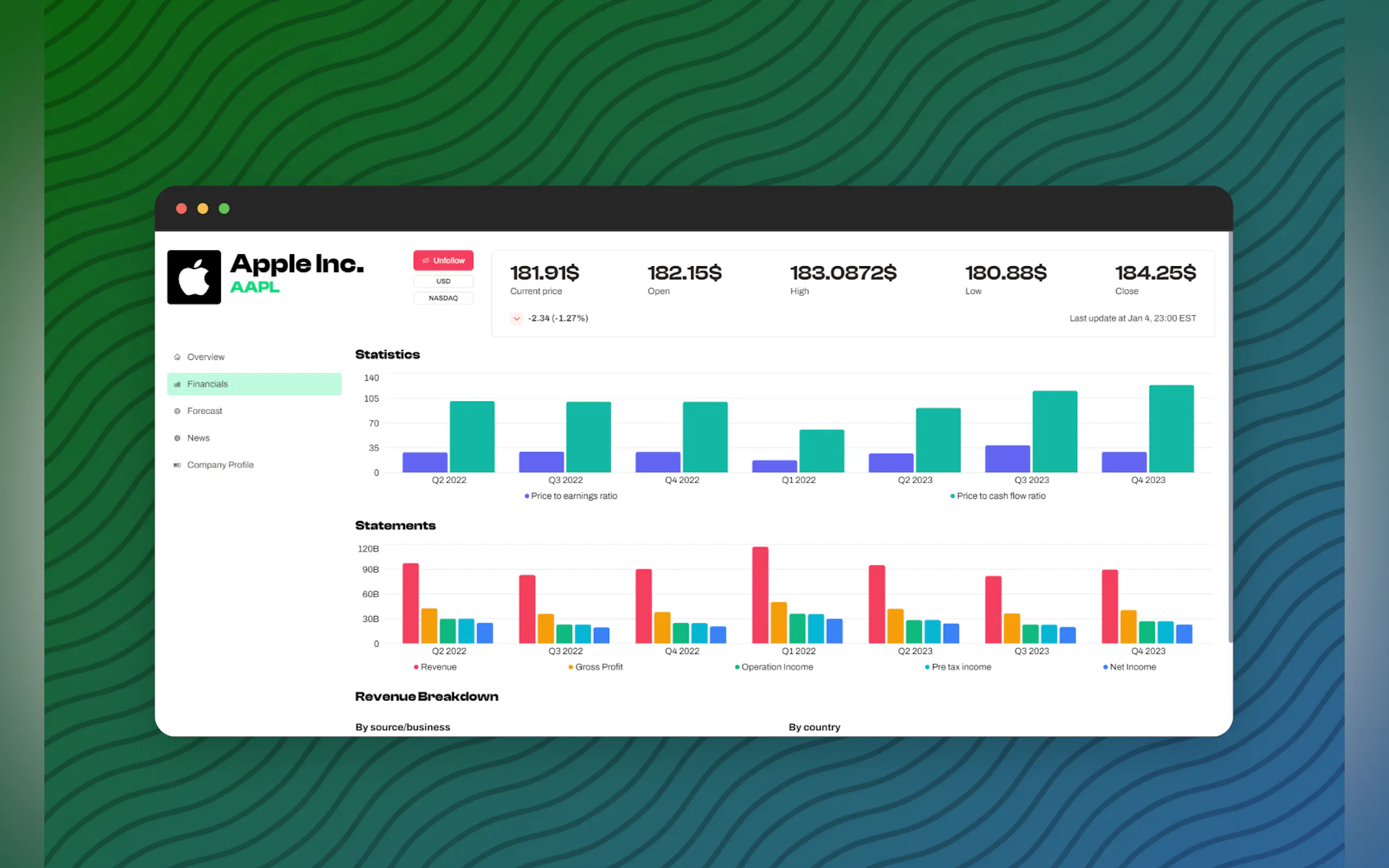Image resolution: width=1389 pixels, height=868 pixels.
Task: Click the vertical scrollbar on the right edge
Action: 1230,436
